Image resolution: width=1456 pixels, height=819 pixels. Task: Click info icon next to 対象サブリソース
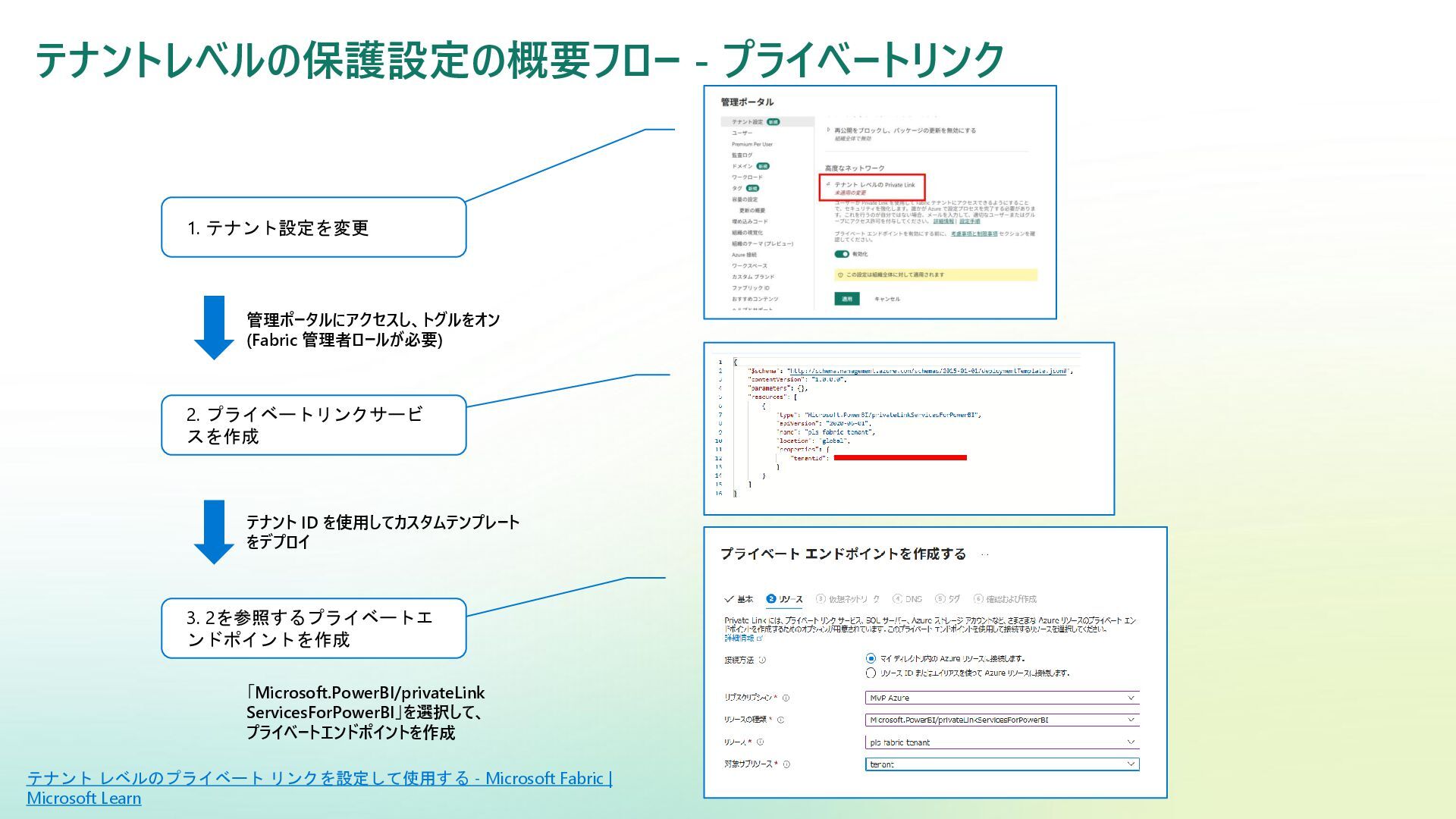click(786, 764)
